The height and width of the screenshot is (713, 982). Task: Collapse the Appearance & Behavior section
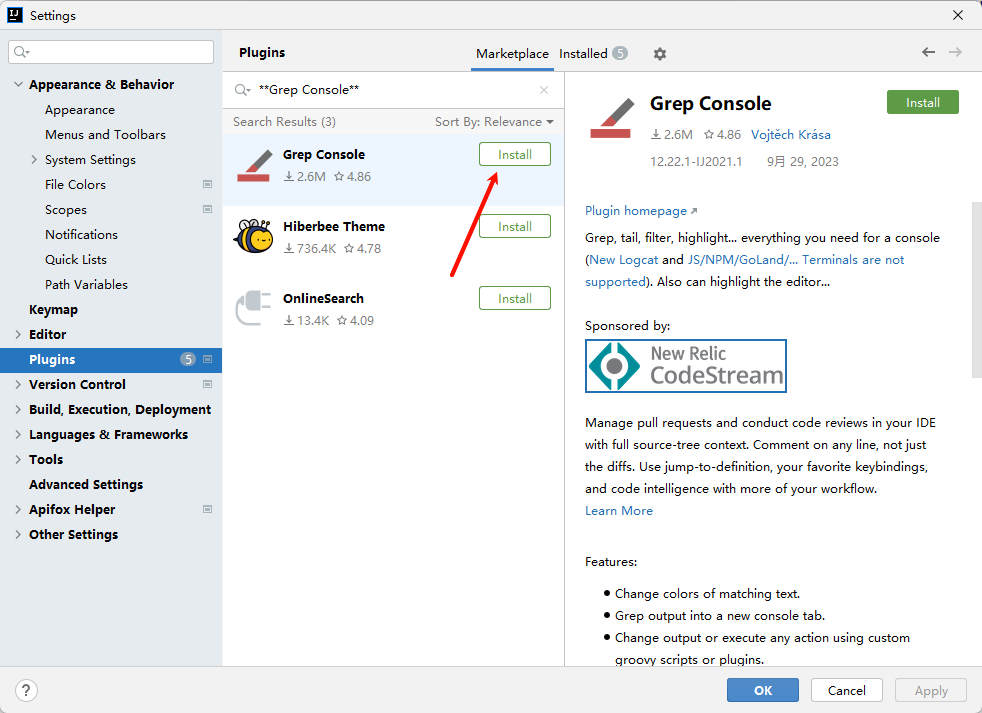(x=18, y=84)
